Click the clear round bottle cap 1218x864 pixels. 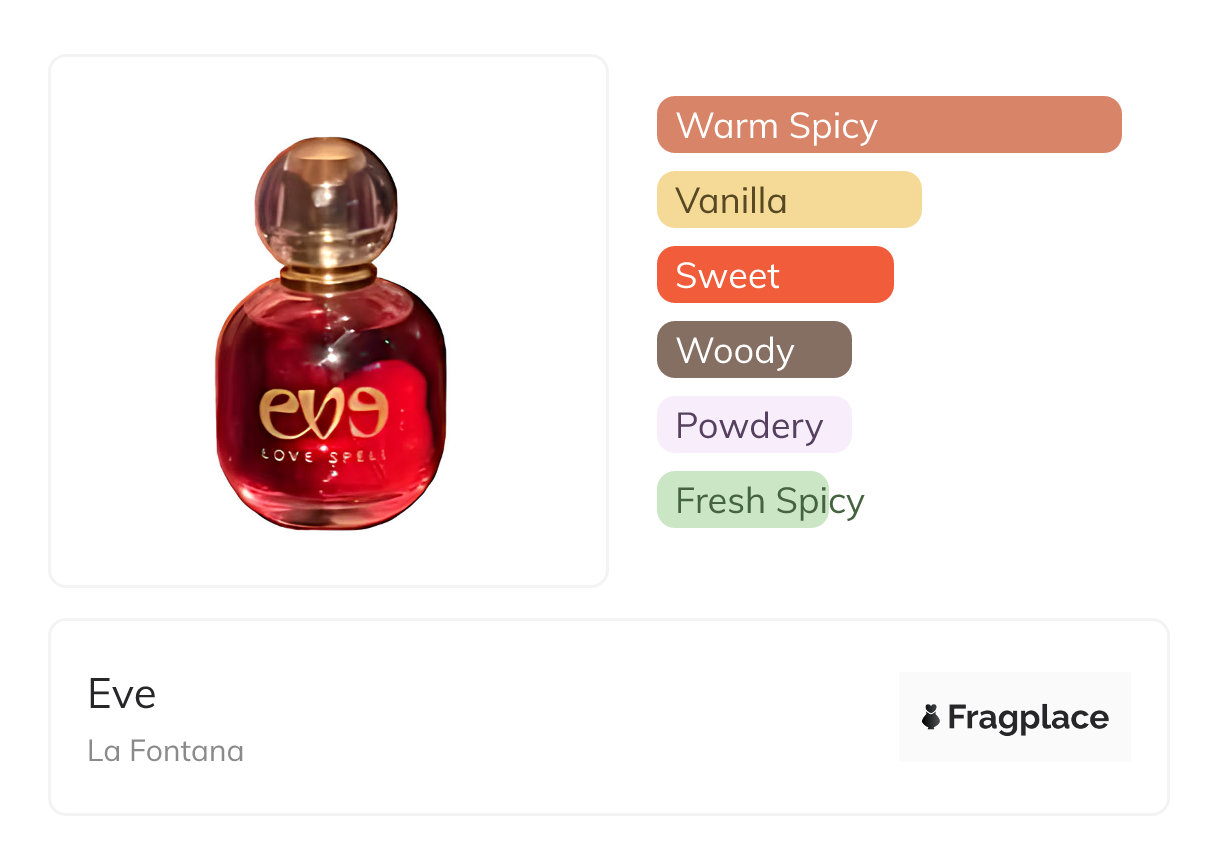tap(325, 200)
